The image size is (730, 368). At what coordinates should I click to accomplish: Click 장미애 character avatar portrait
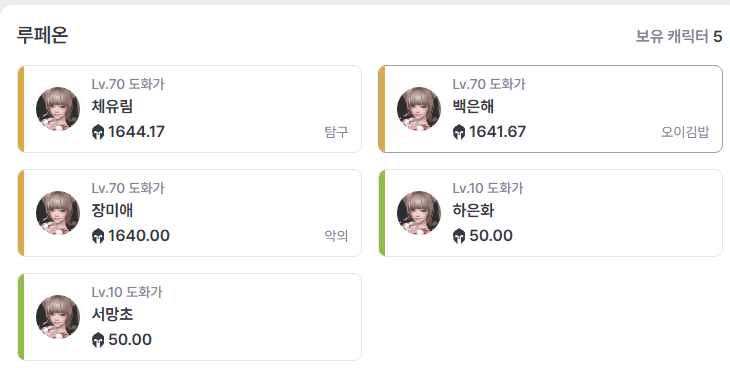58,212
